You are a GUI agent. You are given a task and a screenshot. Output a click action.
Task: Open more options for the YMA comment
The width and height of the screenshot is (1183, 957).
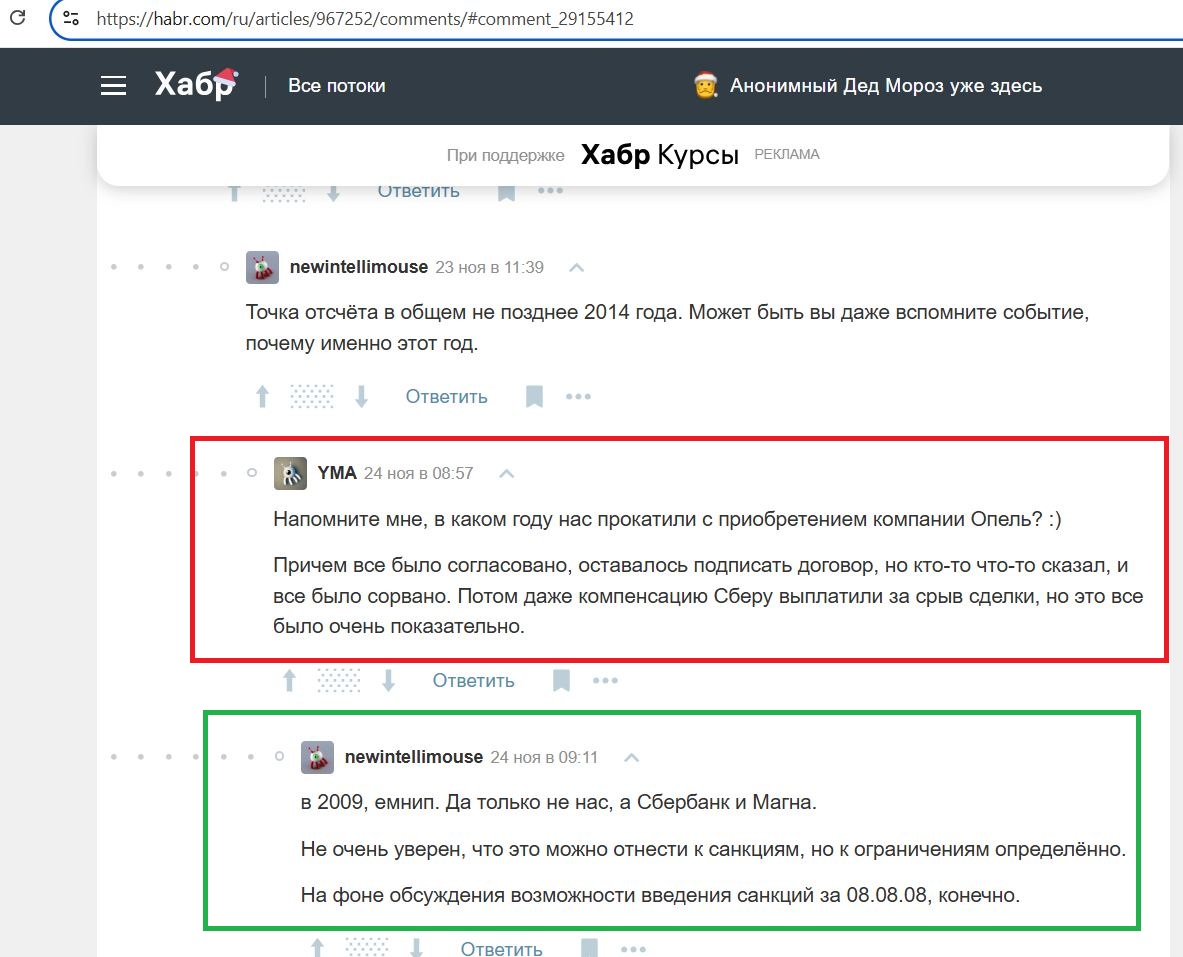tap(605, 681)
